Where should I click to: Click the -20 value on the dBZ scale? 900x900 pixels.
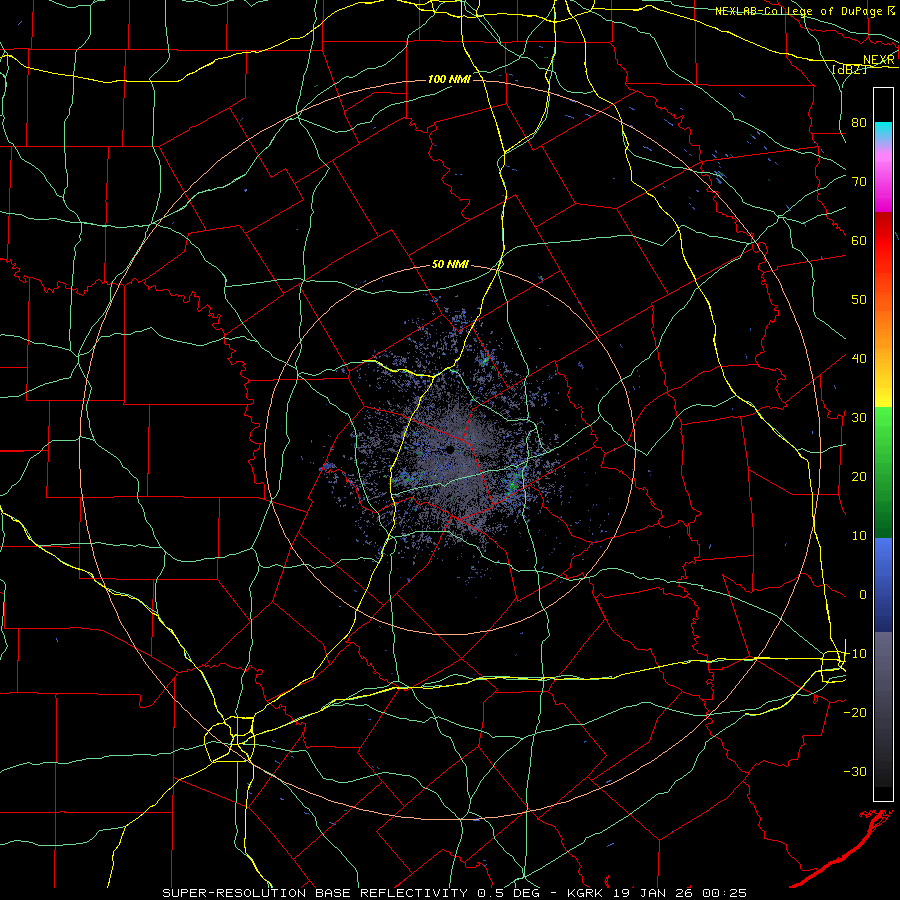coord(855,712)
